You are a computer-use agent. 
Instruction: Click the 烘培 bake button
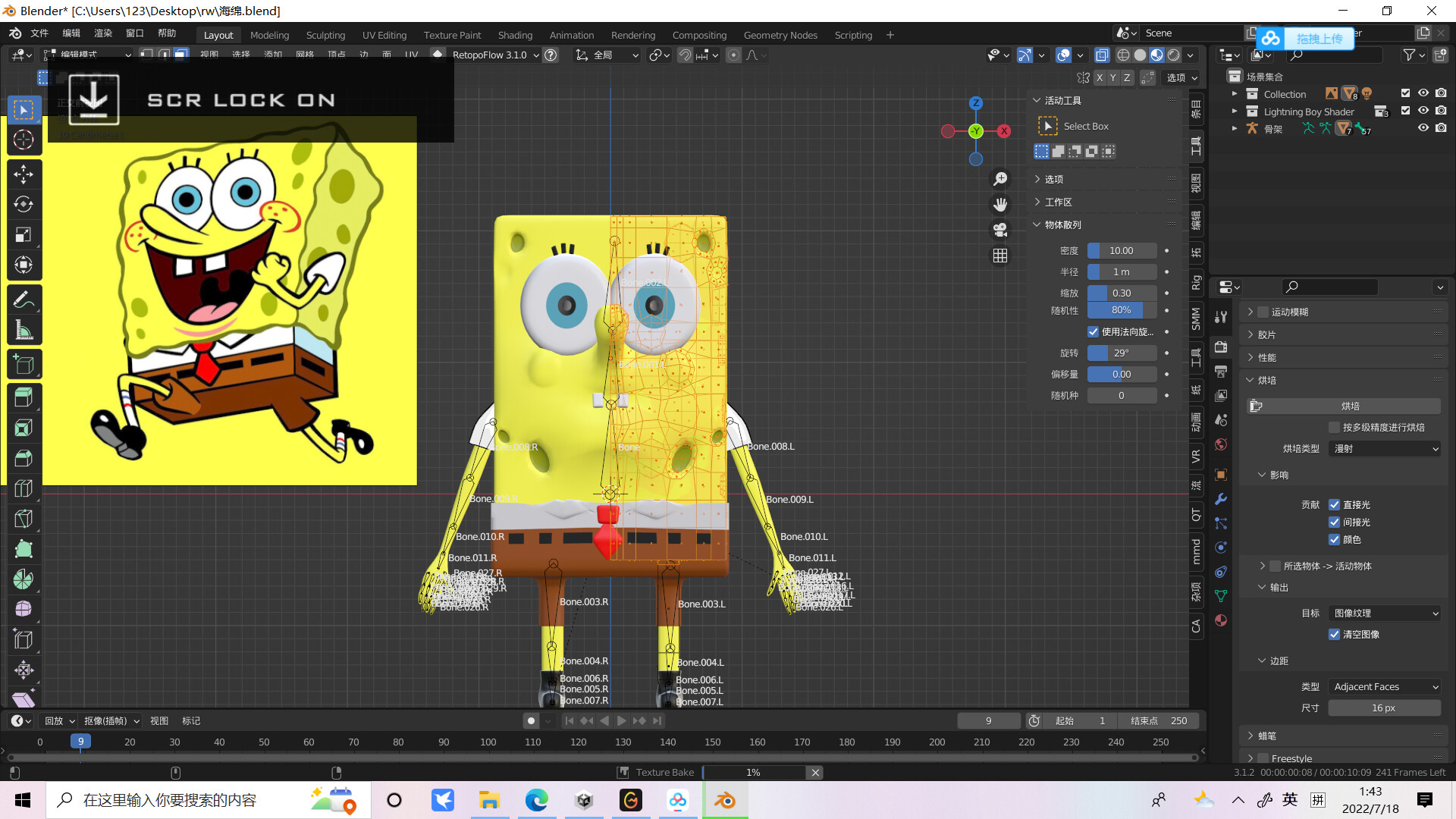click(1344, 406)
